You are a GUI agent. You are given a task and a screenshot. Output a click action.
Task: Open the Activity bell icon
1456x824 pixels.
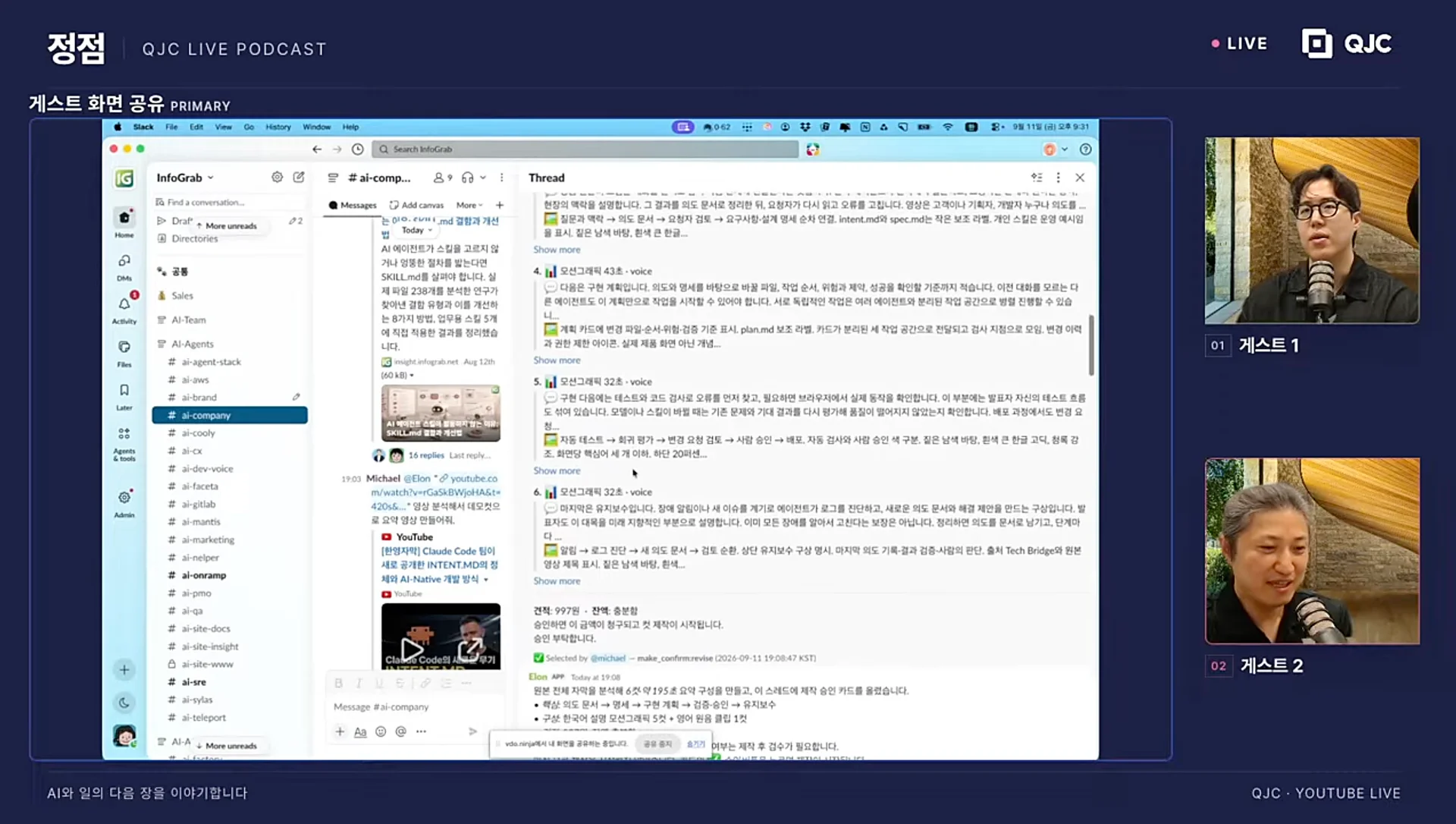point(124,304)
